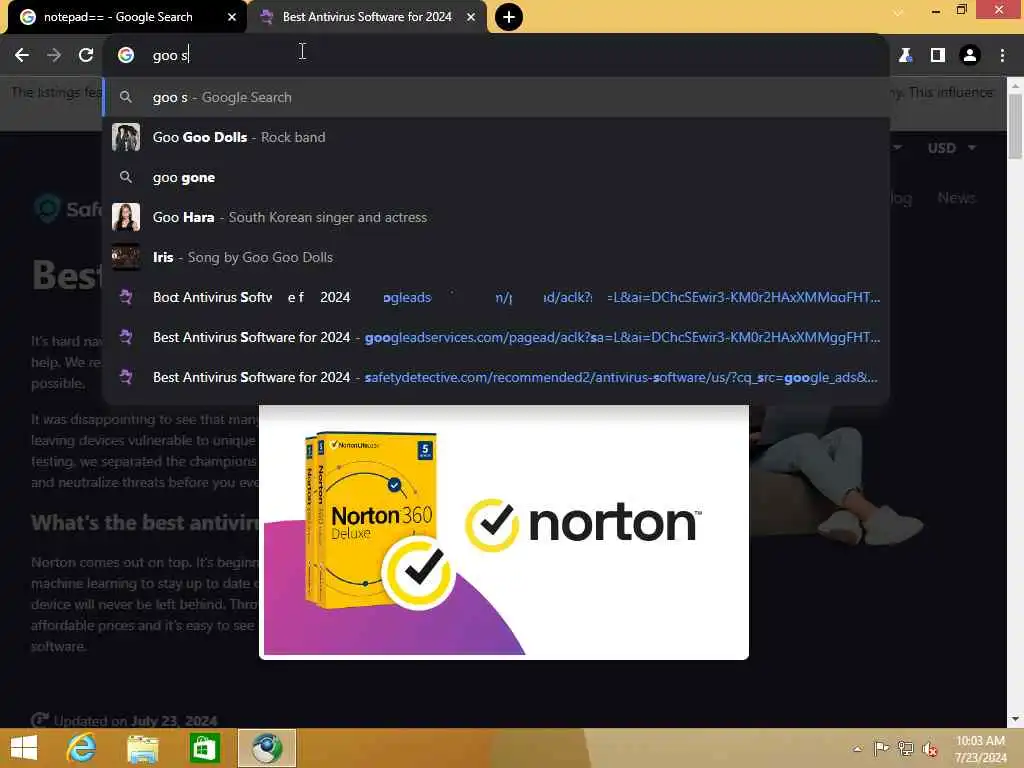Click the 'Updated on July 23, 2024' text
This screenshot has height=768, width=1024.
click(135, 721)
